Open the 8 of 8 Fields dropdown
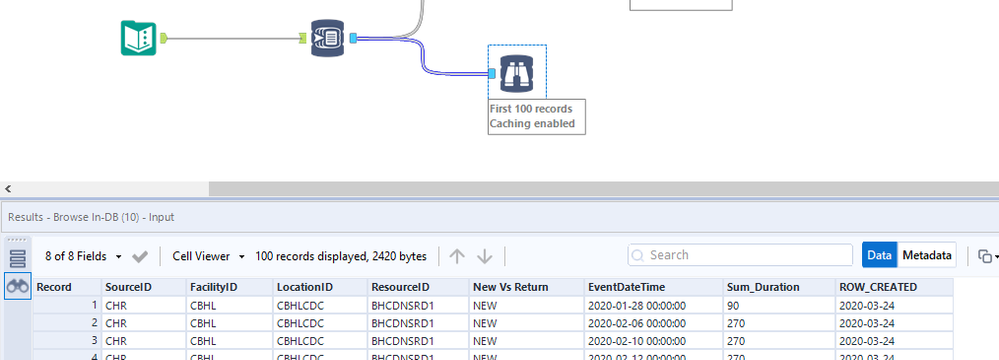This screenshot has width=999, height=360. coord(83,256)
